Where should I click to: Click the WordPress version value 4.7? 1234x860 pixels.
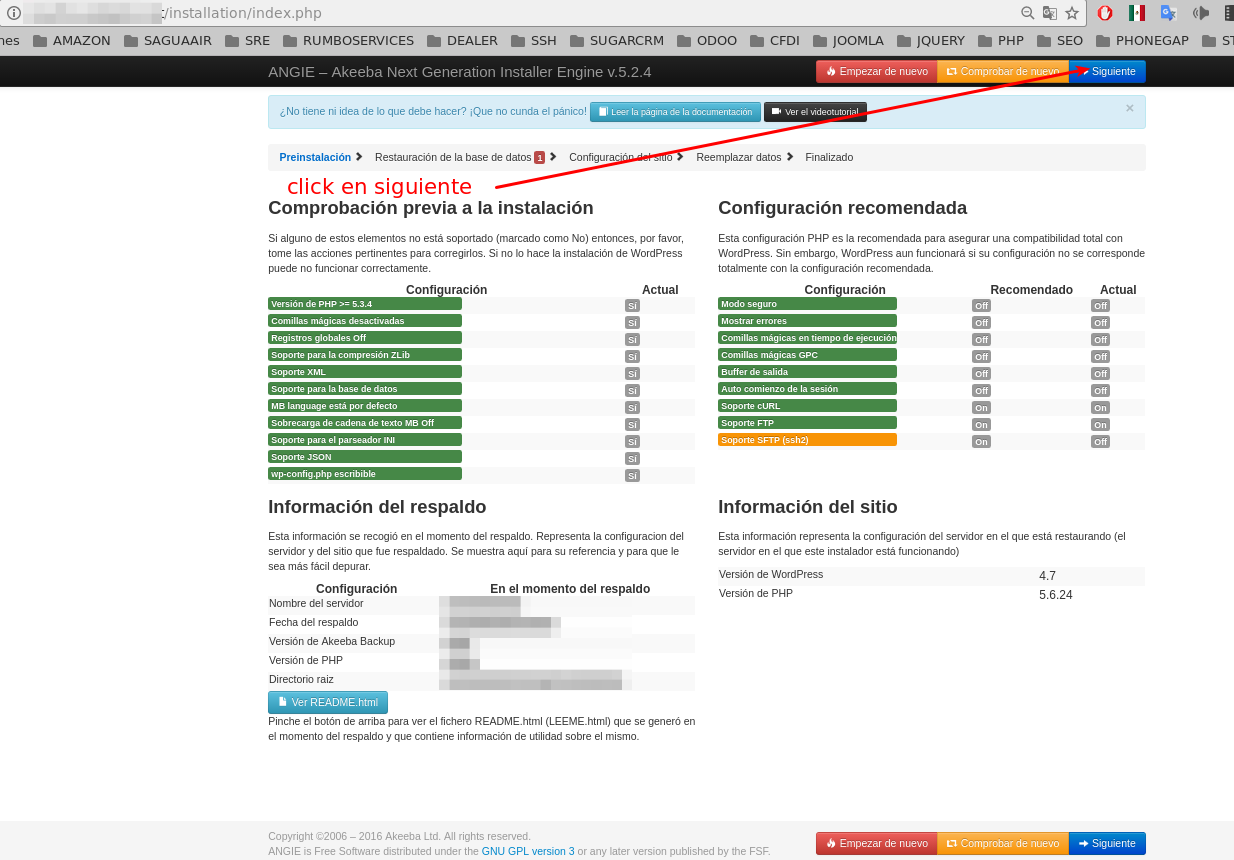click(1047, 576)
